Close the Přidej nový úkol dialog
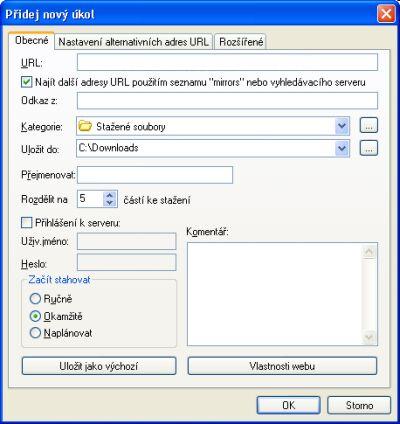This screenshot has height=424, width=400. (x=386, y=14)
